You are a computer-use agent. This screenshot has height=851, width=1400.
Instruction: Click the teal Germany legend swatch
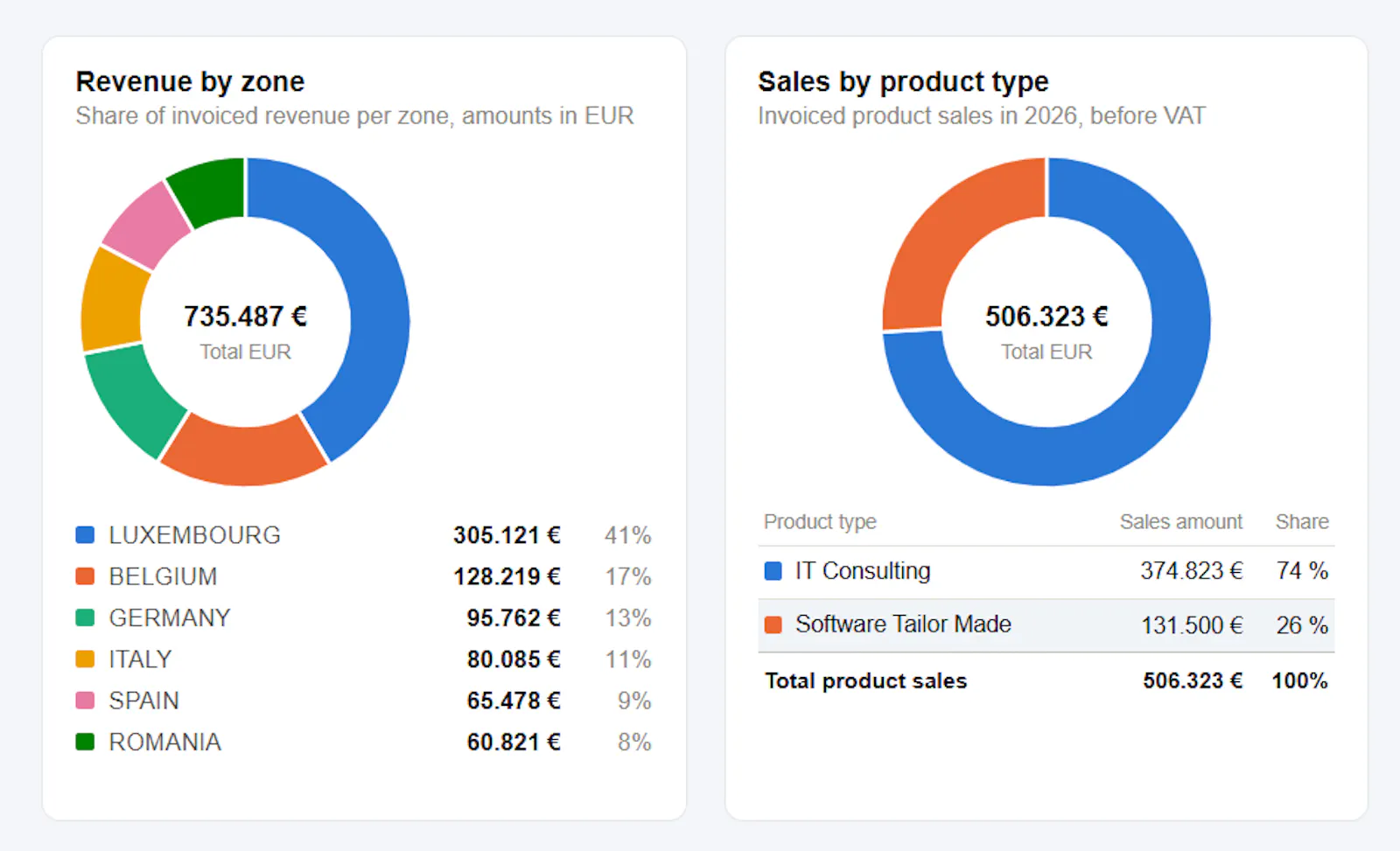point(85,617)
